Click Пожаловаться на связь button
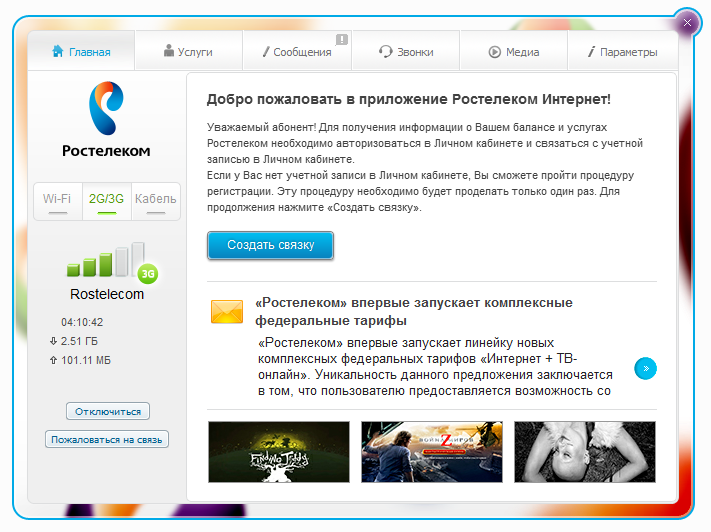The image size is (711, 532). pos(107,439)
